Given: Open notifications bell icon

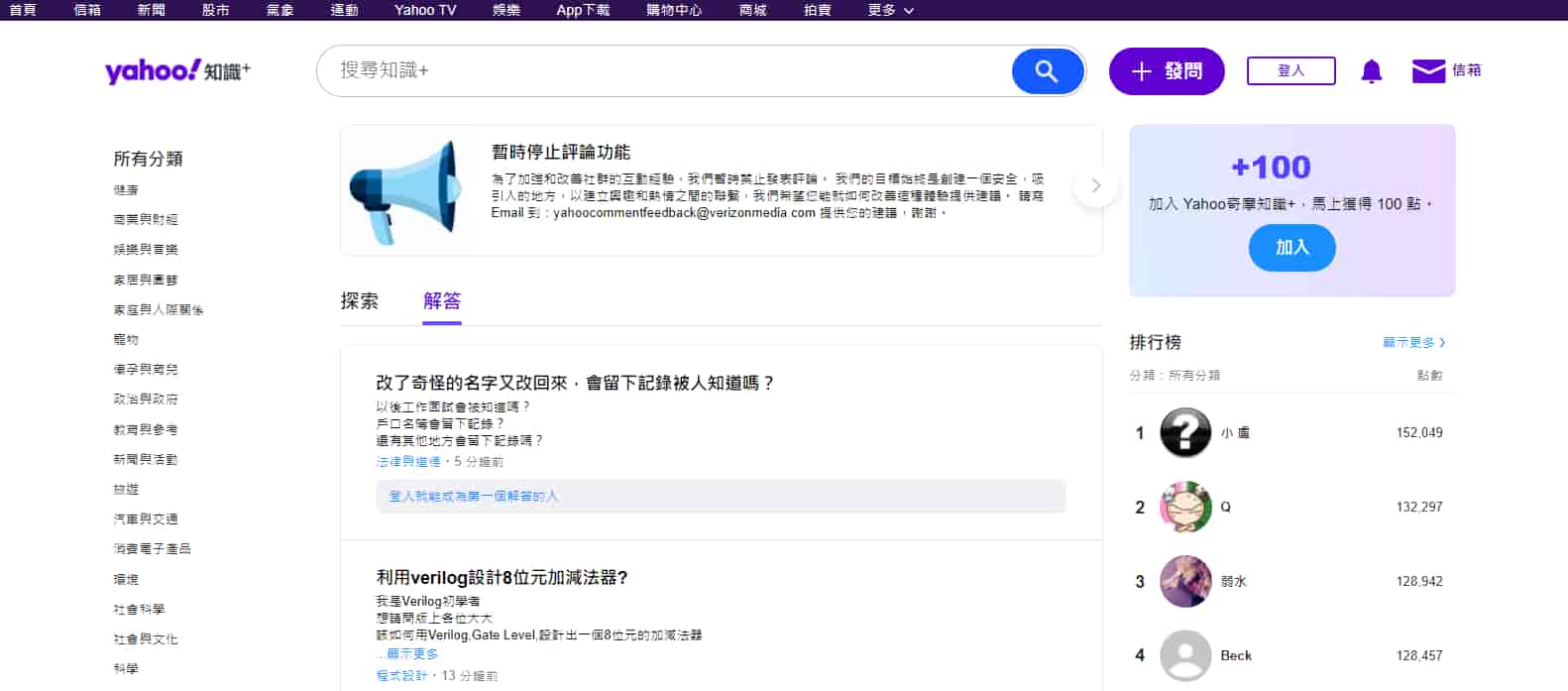Looking at the screenshot, I should point(1372,71).
